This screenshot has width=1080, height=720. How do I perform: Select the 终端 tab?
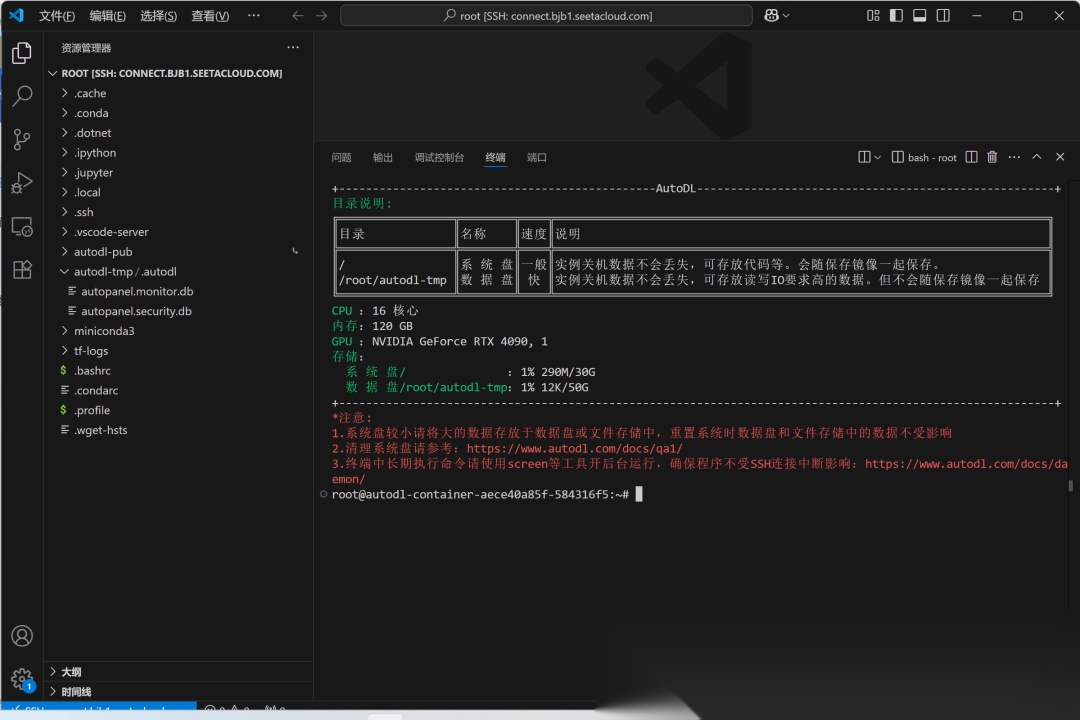click(x=495, y=157)
